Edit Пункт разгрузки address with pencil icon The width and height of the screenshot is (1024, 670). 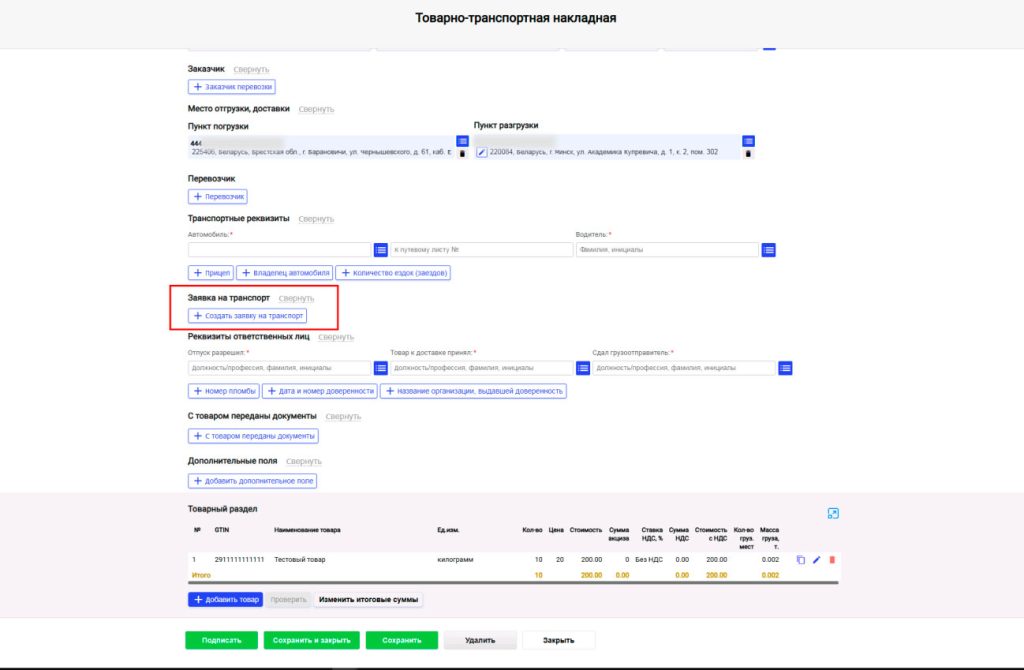(x=481, y=152)
